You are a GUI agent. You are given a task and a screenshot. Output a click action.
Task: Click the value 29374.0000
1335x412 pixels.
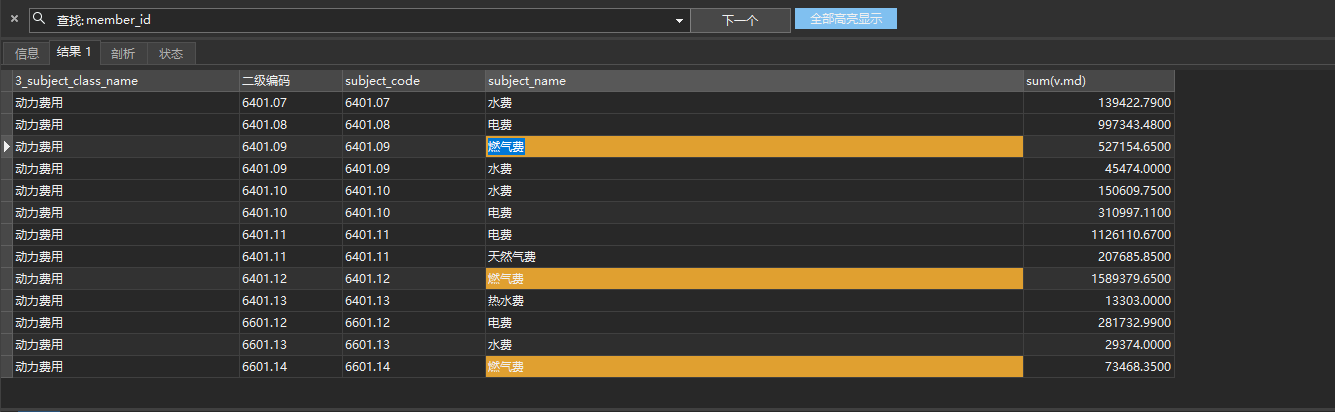1138,345
